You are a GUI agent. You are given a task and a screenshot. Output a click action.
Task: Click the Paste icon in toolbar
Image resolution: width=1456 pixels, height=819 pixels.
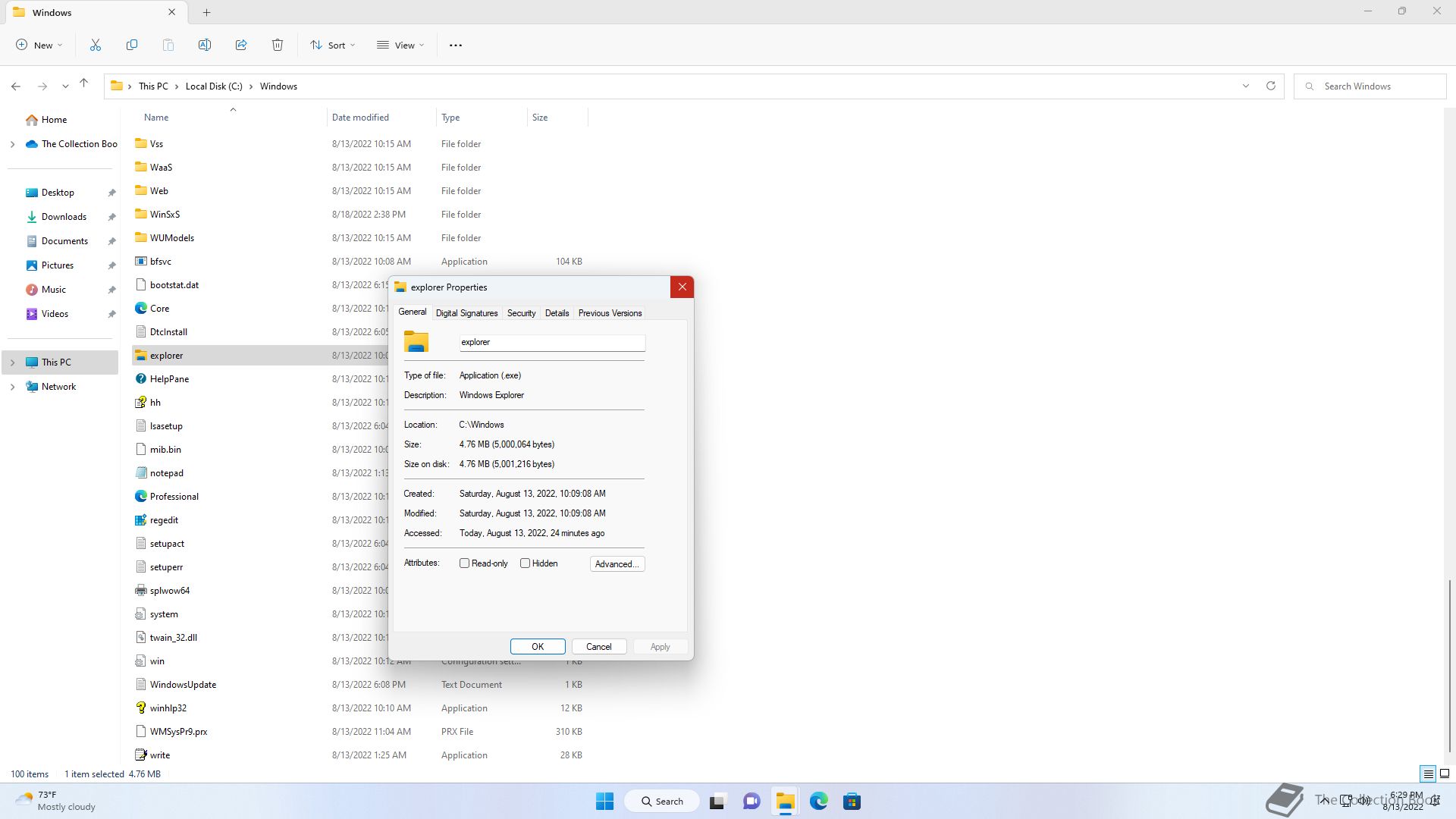[x=168, y=45]
